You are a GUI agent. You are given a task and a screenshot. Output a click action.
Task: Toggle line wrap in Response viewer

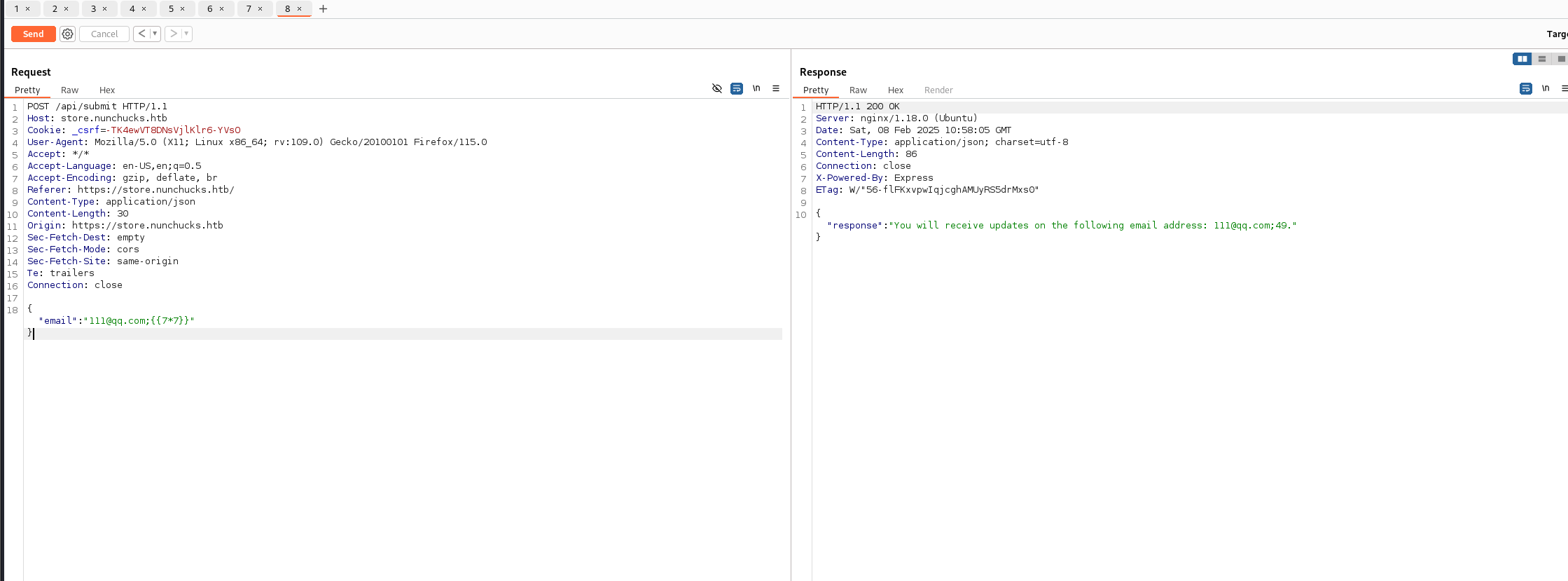[x=1526, y=88]
